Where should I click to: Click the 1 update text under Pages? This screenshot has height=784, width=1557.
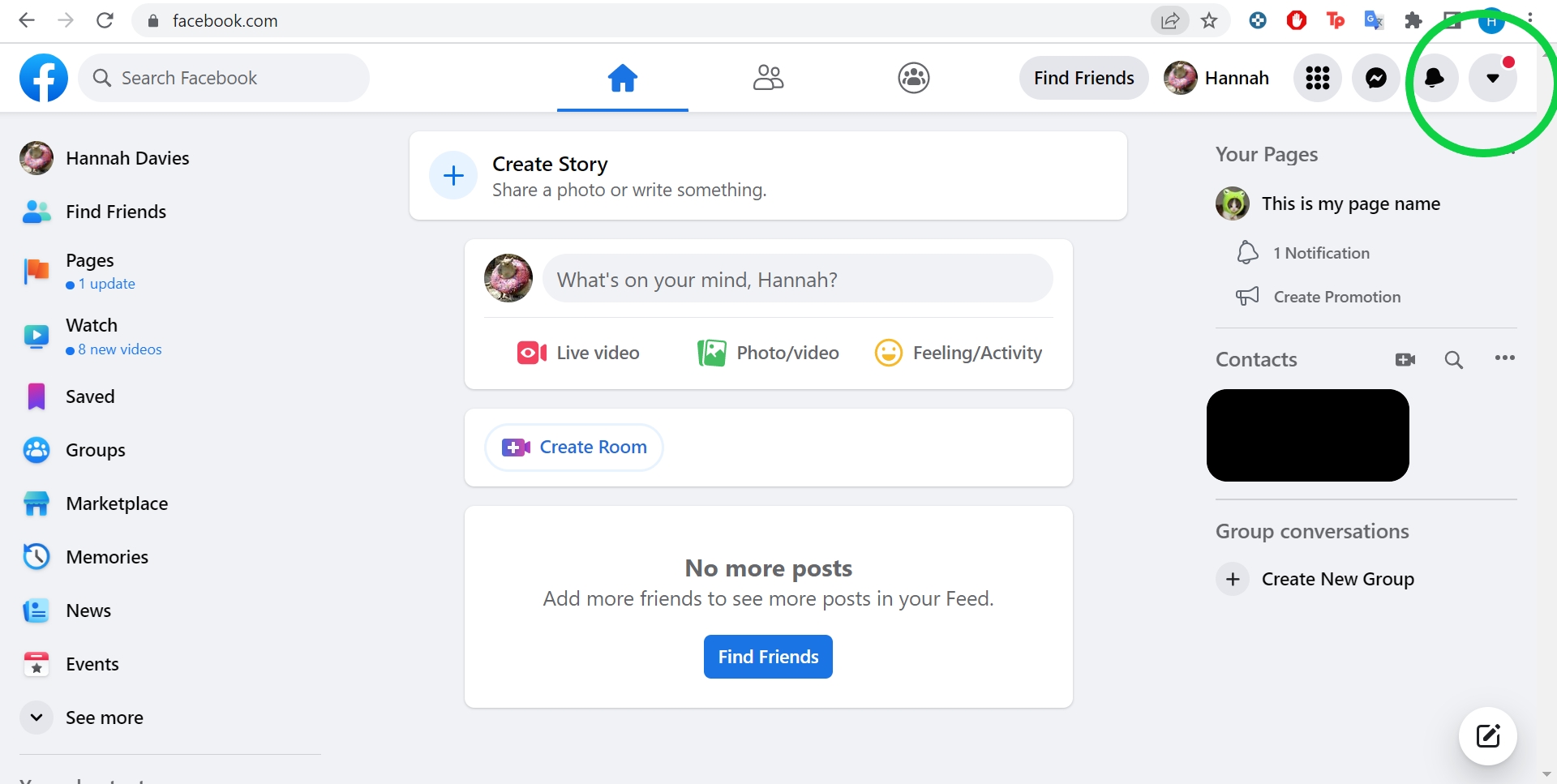coord(107,284)
